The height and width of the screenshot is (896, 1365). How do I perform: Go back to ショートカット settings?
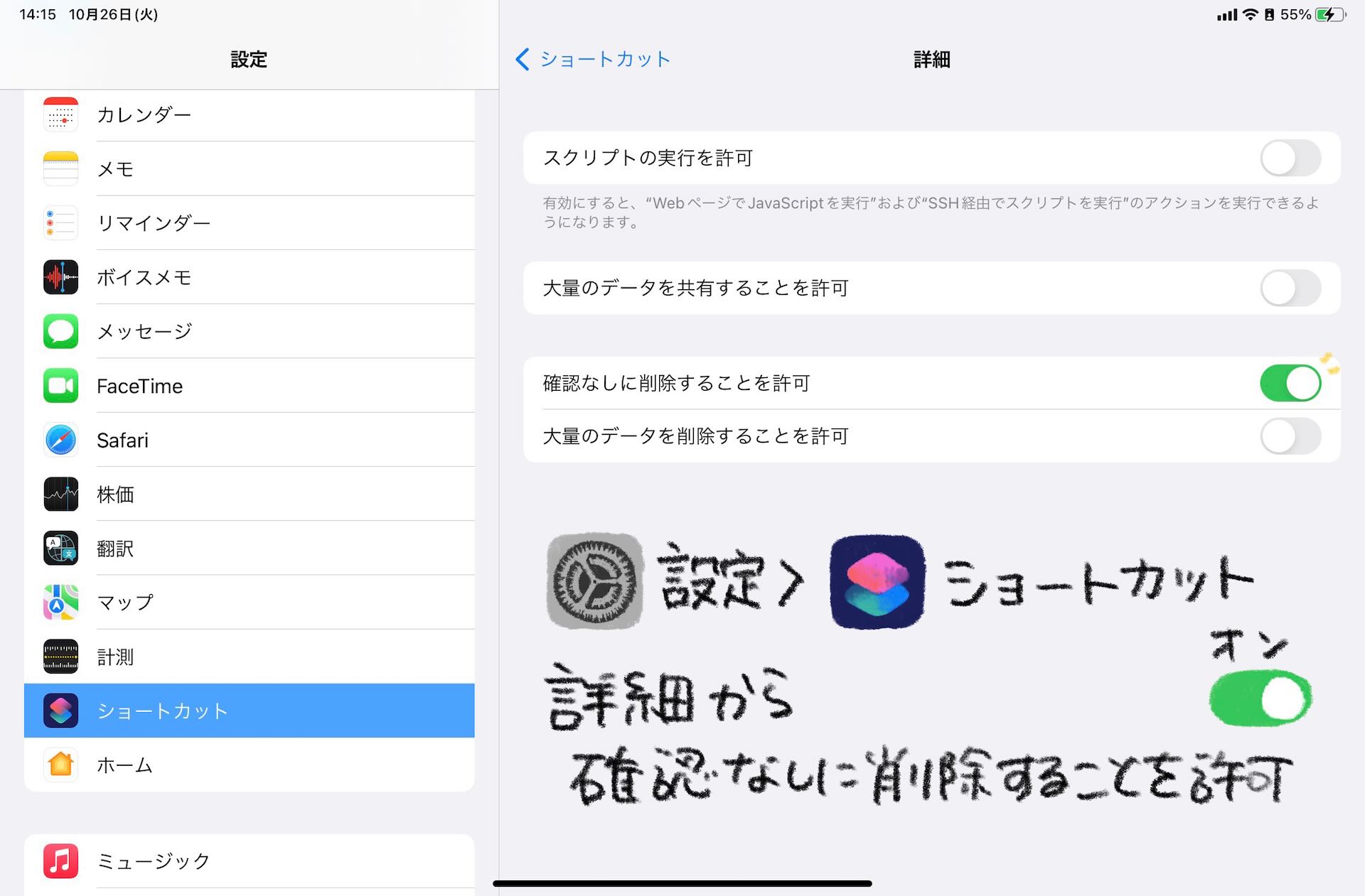[593, 59]
